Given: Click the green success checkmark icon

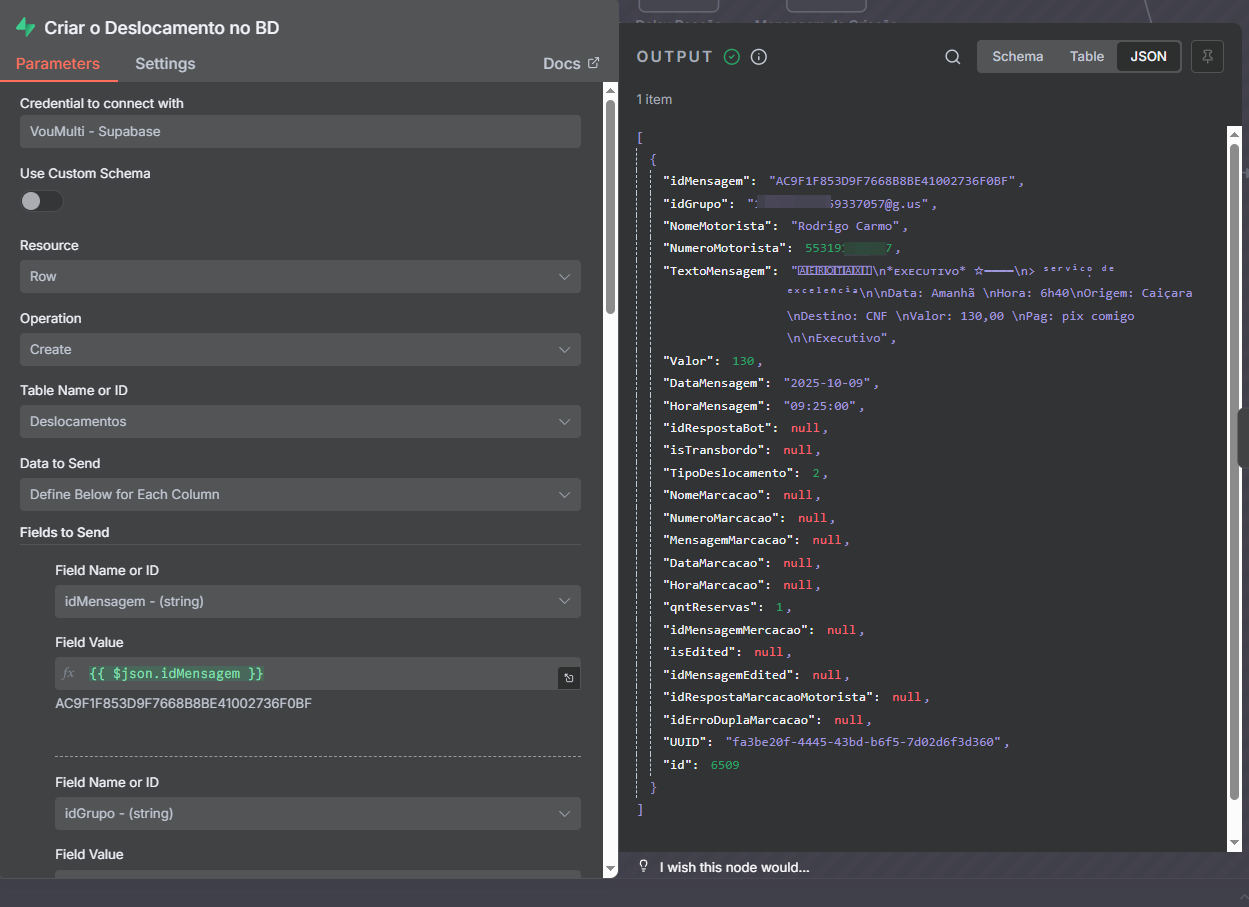Looking at the screenshot, I should pyautogui.click(x=732, y=57).
